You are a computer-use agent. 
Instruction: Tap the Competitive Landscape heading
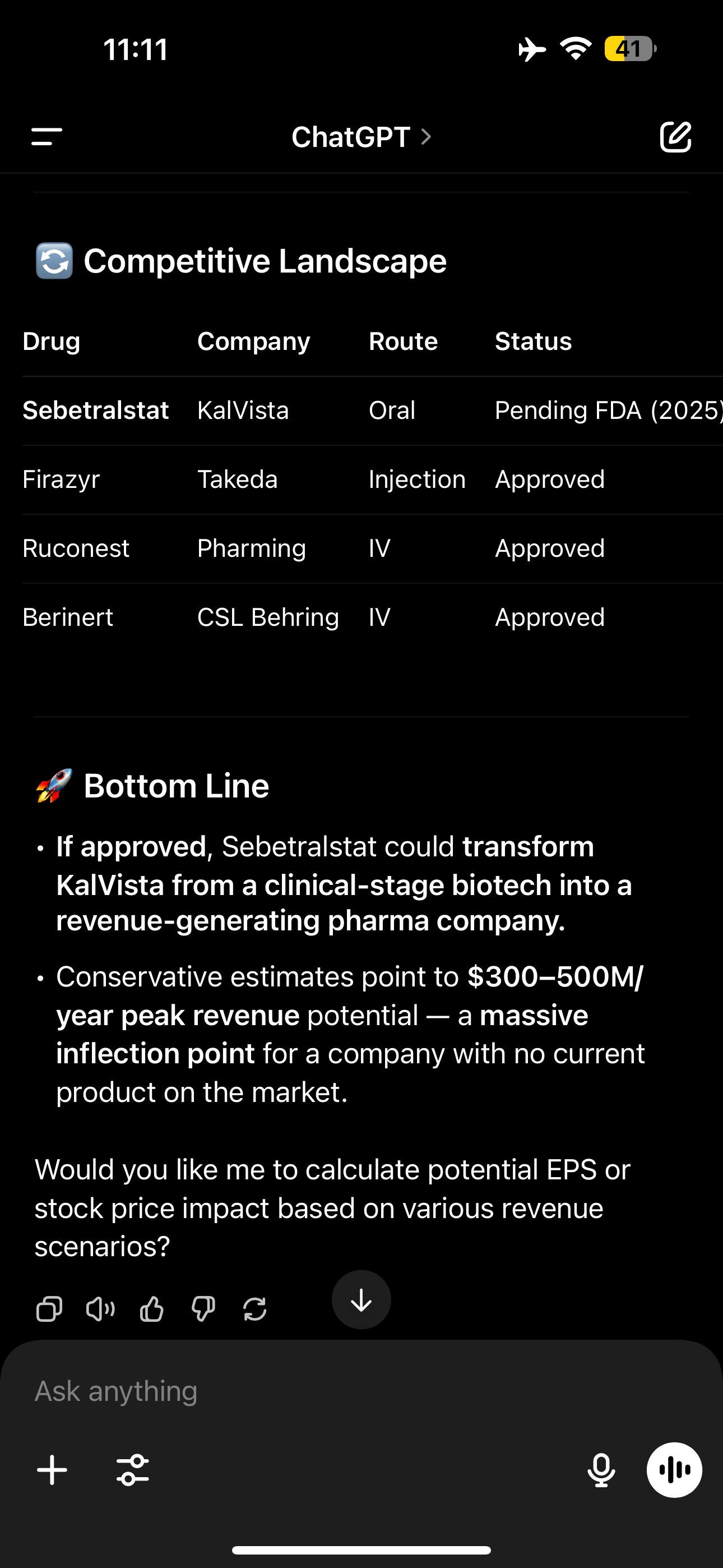point(265,261)
